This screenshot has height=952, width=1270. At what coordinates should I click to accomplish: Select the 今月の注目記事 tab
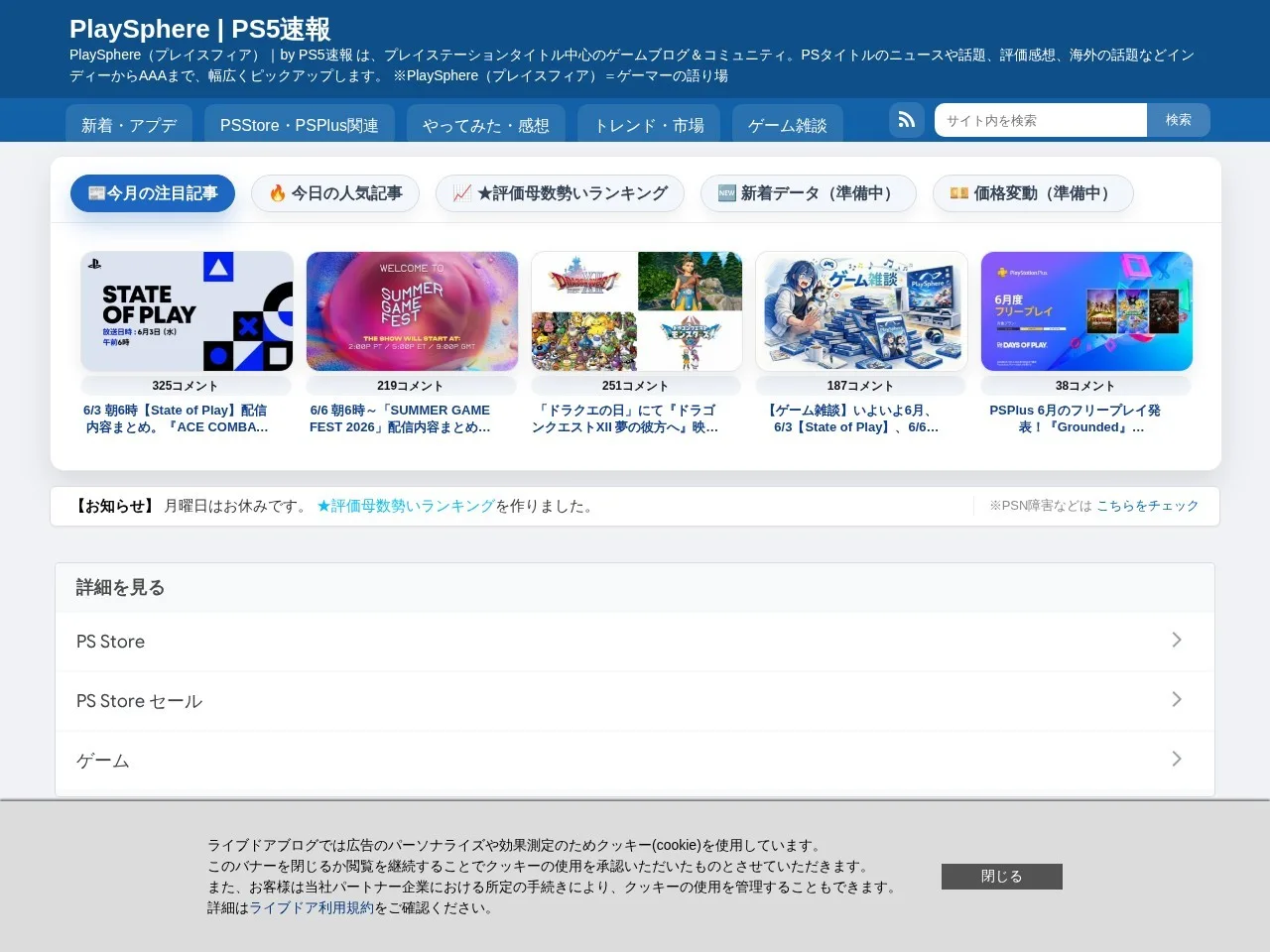[x=153, y=193]
